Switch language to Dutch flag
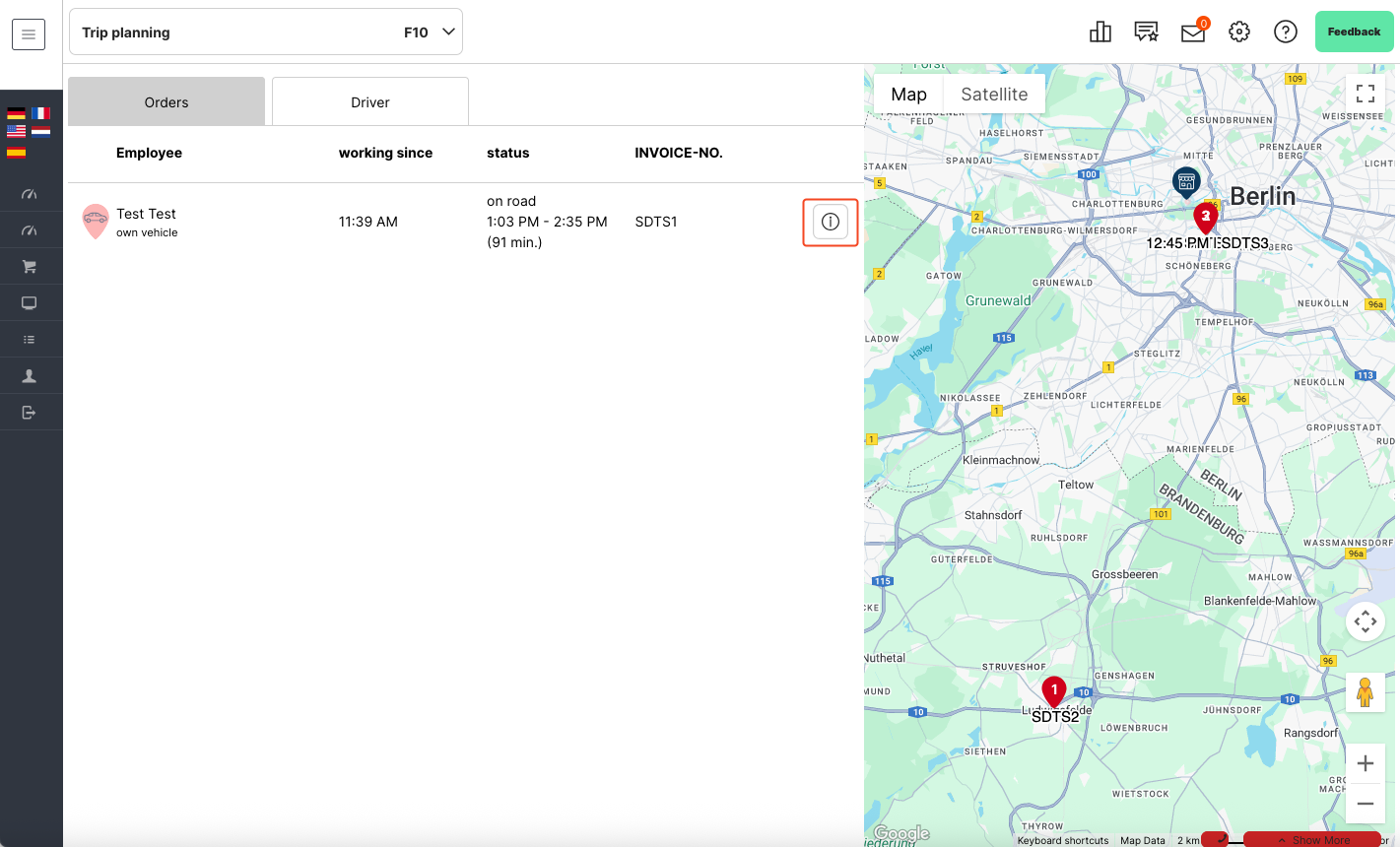Viewport: 1400px width, 847px height. click(x=40, y=130)
